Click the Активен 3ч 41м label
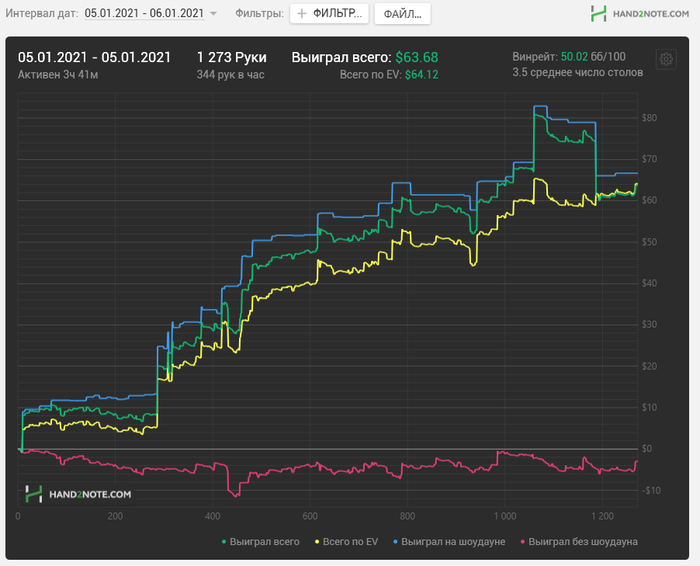Viewport: 700px width, 566px height. click(58, 75)
